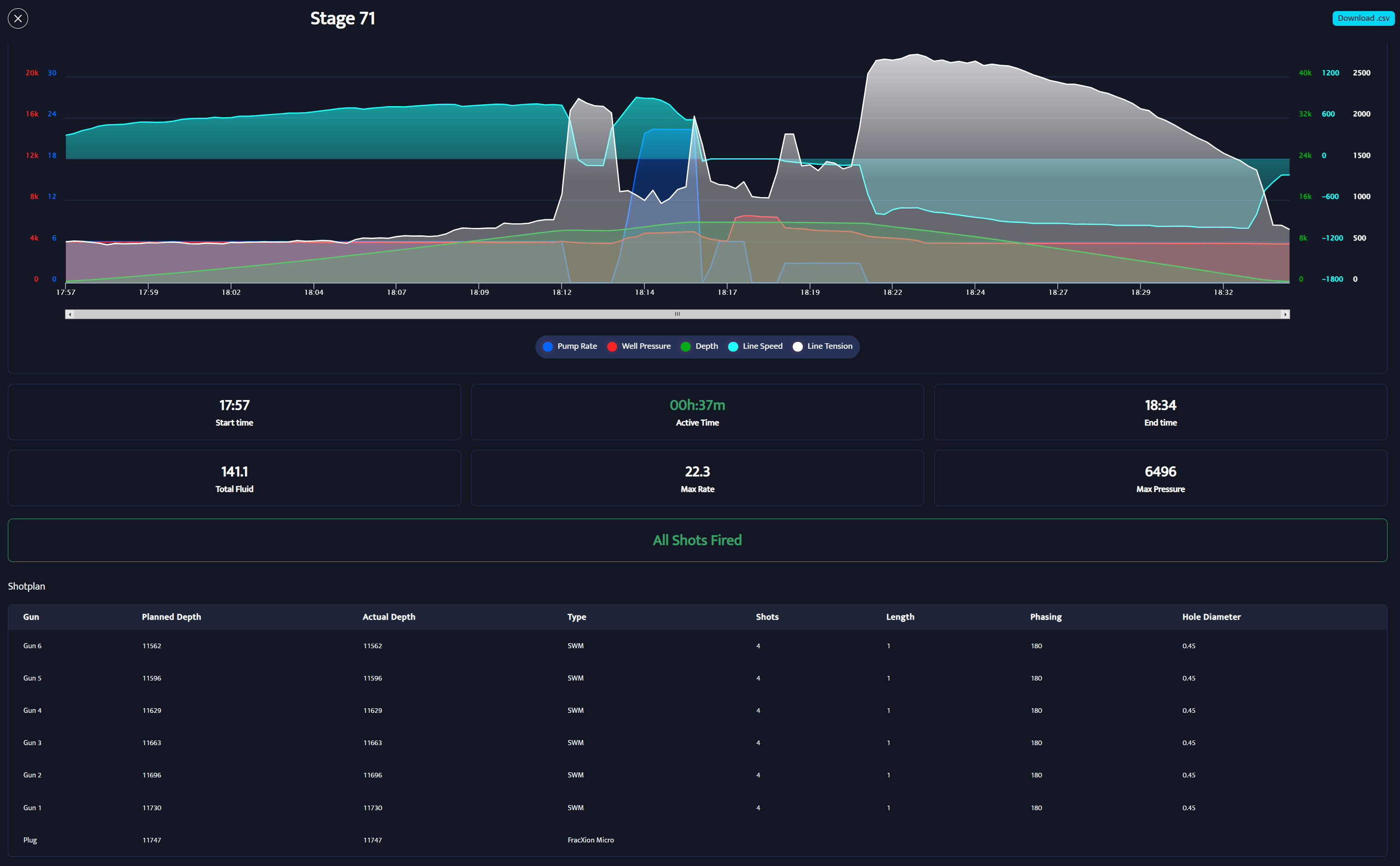Toggle Depth series in legend
This screenshot has width=1400, height=866.
coord(700,346)
